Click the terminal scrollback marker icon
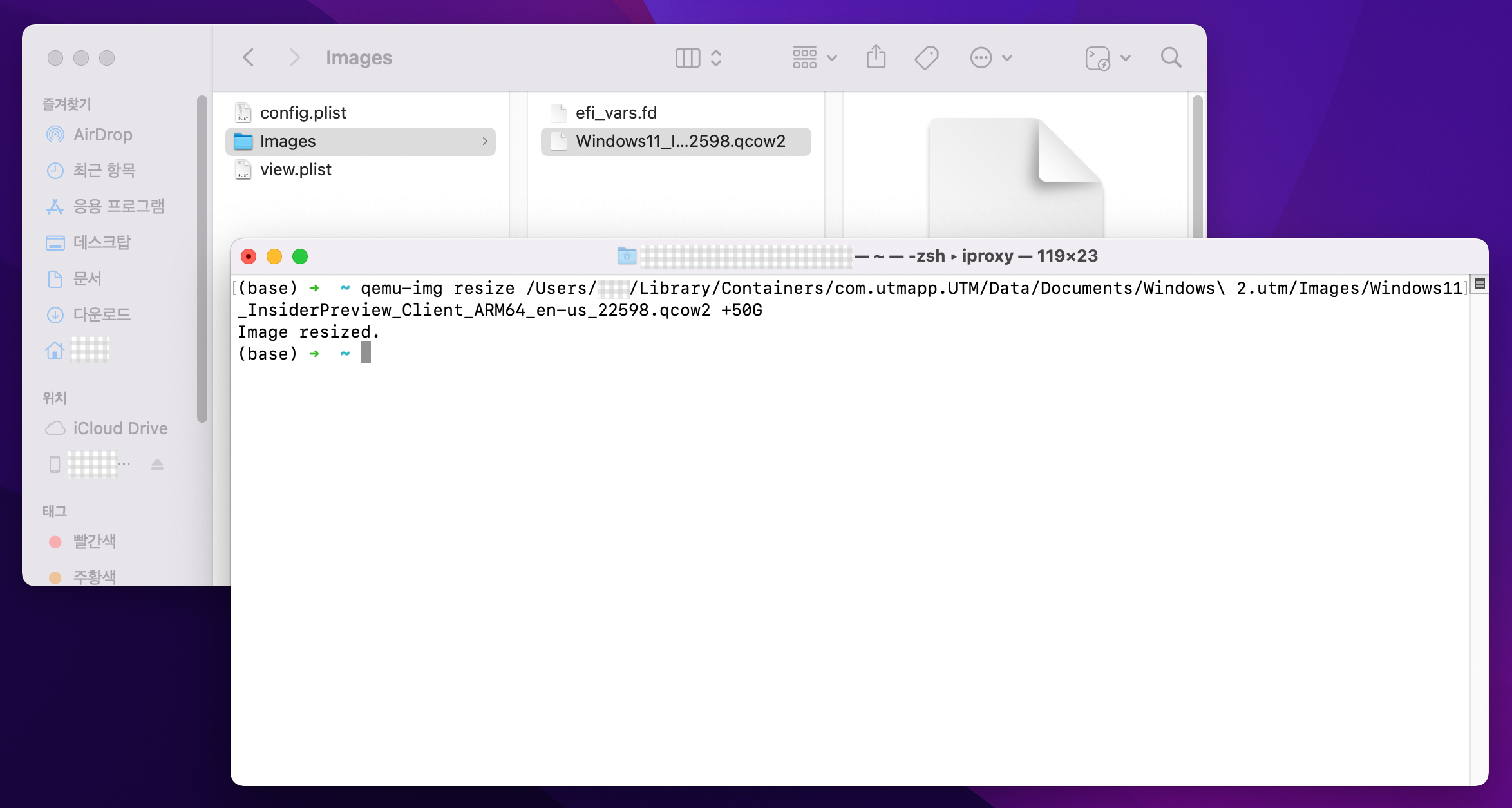The height and width of the screenshot is (808, 1512). click(x=1480, y=284)
